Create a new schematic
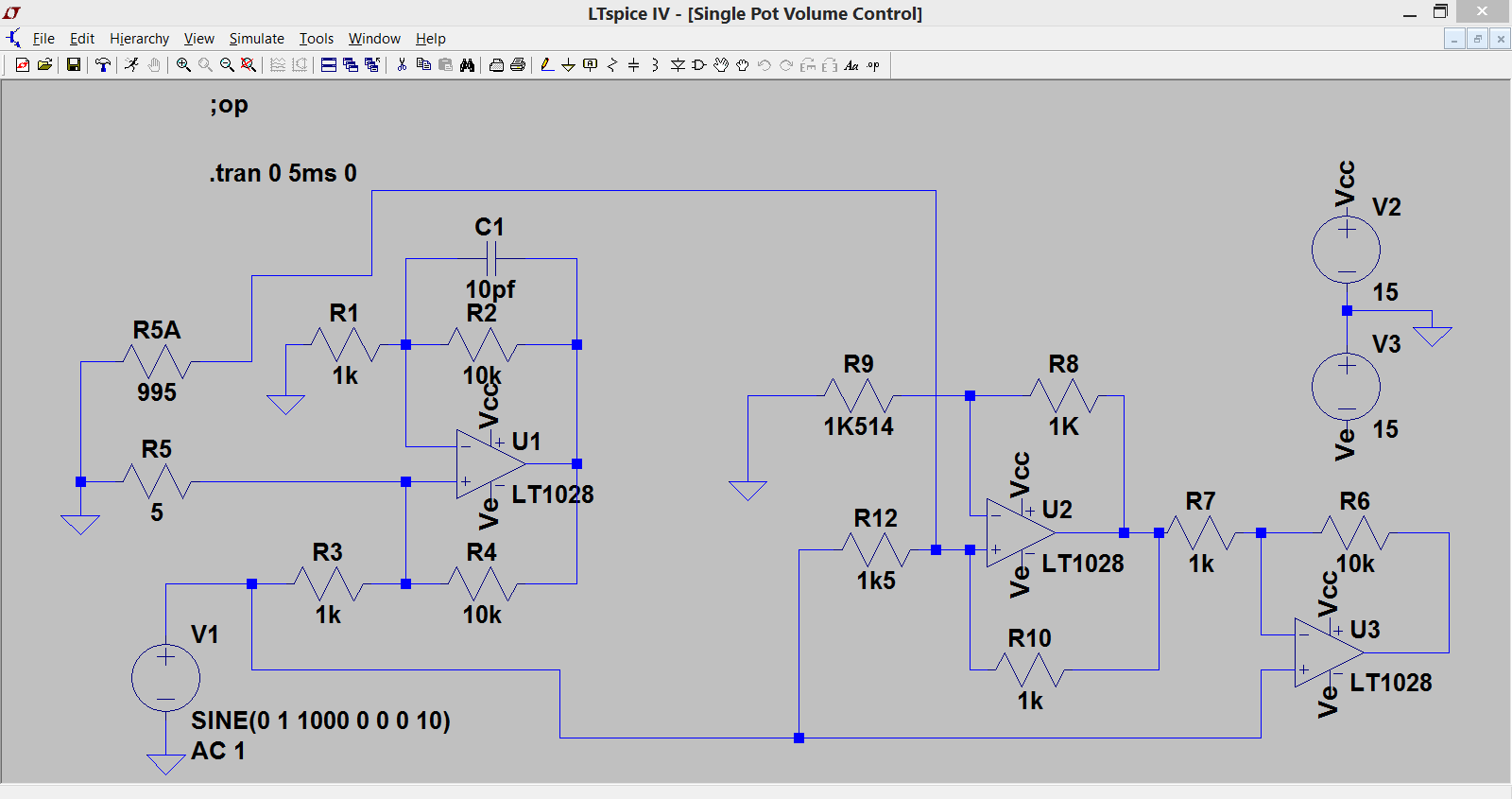 pos(23,65)
